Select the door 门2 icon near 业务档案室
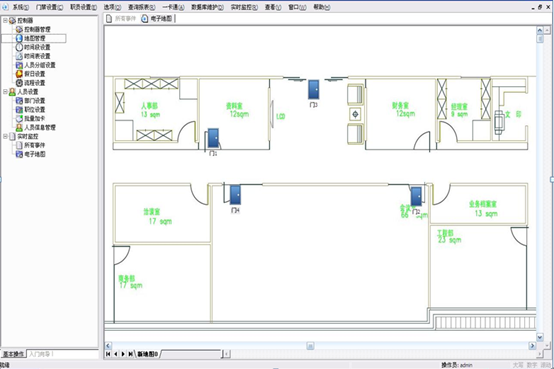The width and height of the screenshot is (554, 369). tap(416, 197)
